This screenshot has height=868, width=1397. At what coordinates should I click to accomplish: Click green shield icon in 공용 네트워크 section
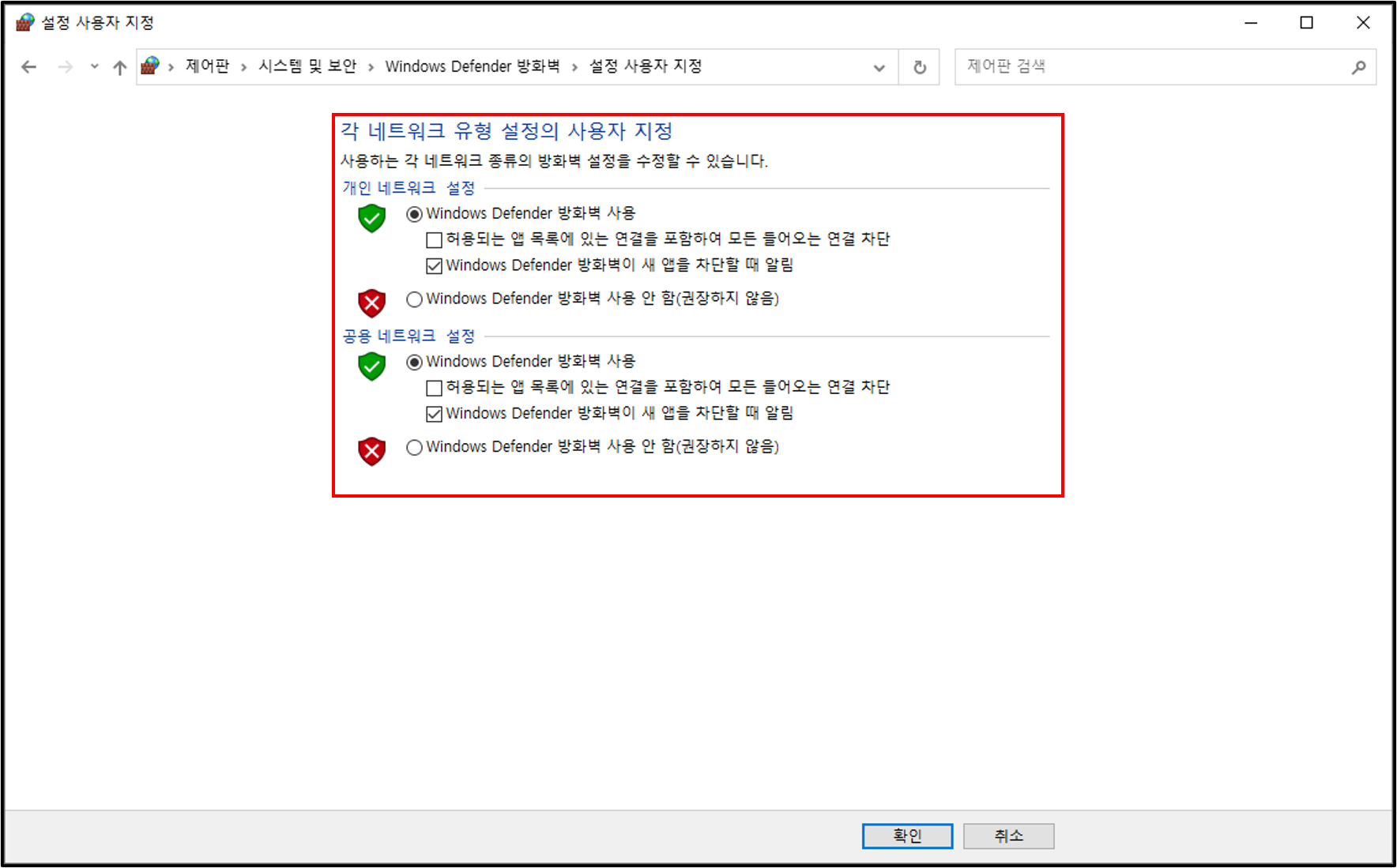point(371,366)
